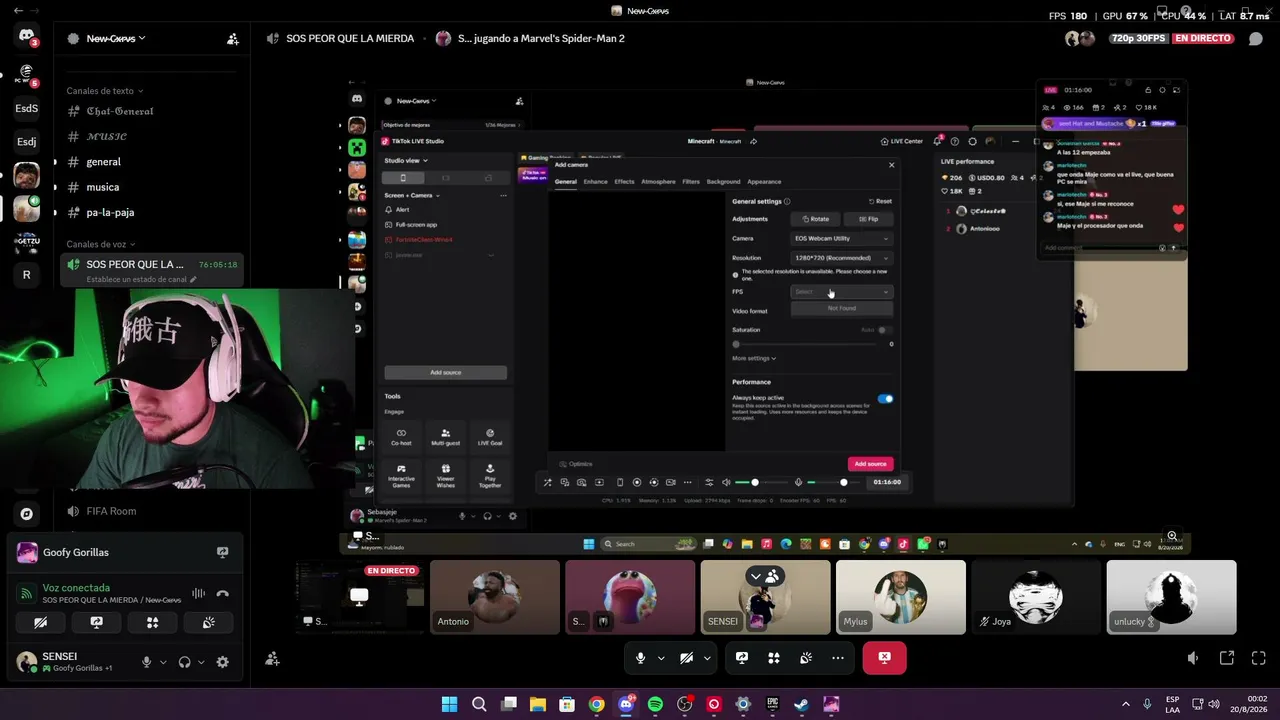Toggle microphone mute in the user panel
This screenshot has width=1280, height=720.
(x=147, y=662)
